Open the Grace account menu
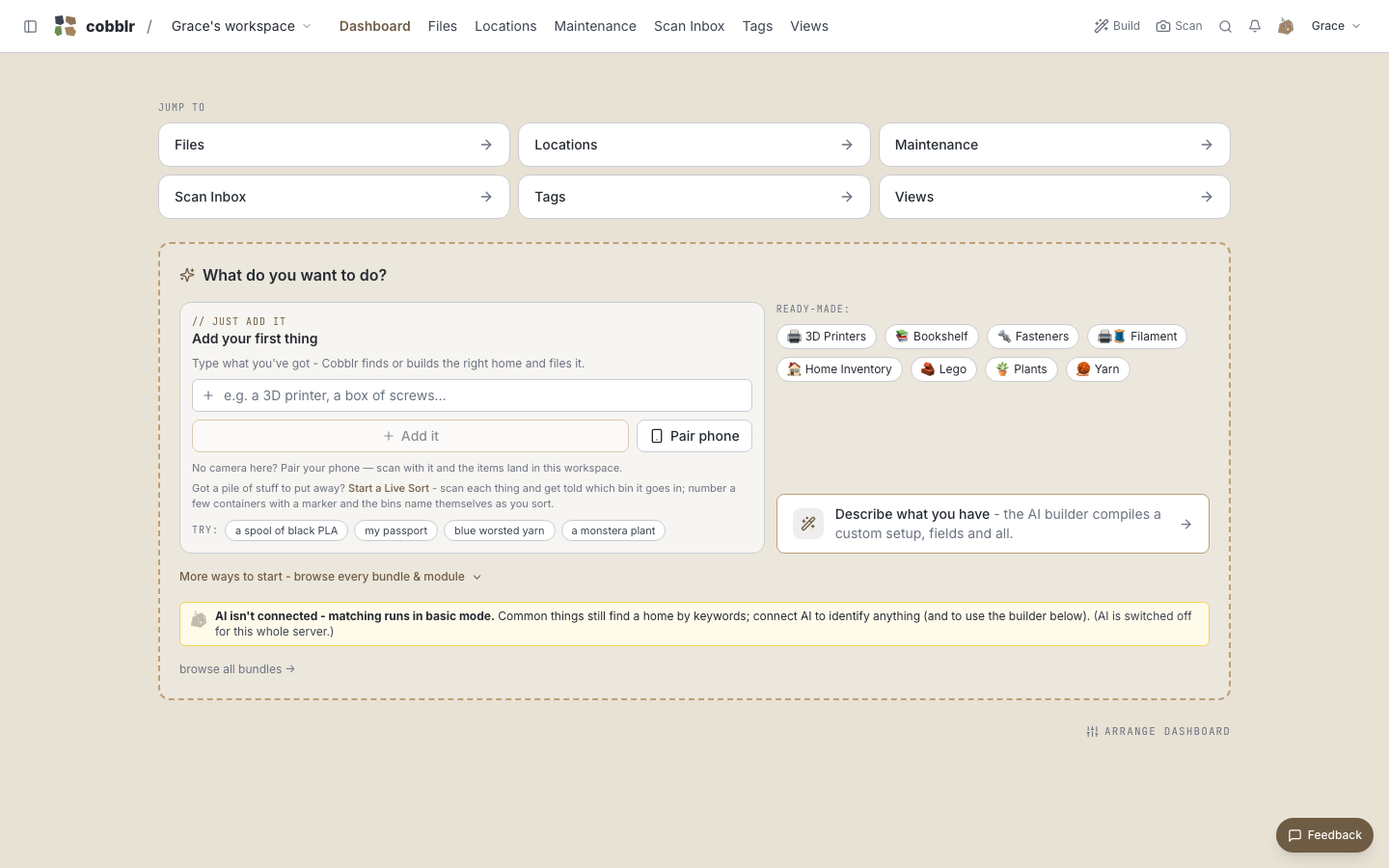 [x=1336, y=26]
